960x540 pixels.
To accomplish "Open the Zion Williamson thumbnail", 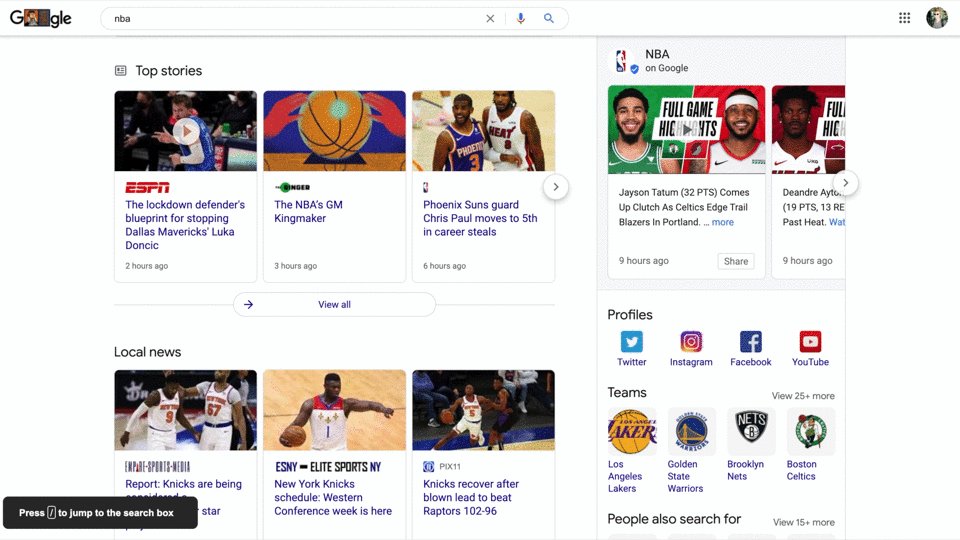I will click(334, 410).
